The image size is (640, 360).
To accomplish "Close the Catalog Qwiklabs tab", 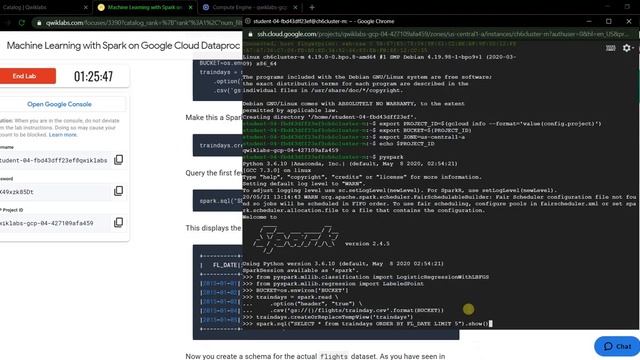I will pyautogui.click(x=86, y=7).
